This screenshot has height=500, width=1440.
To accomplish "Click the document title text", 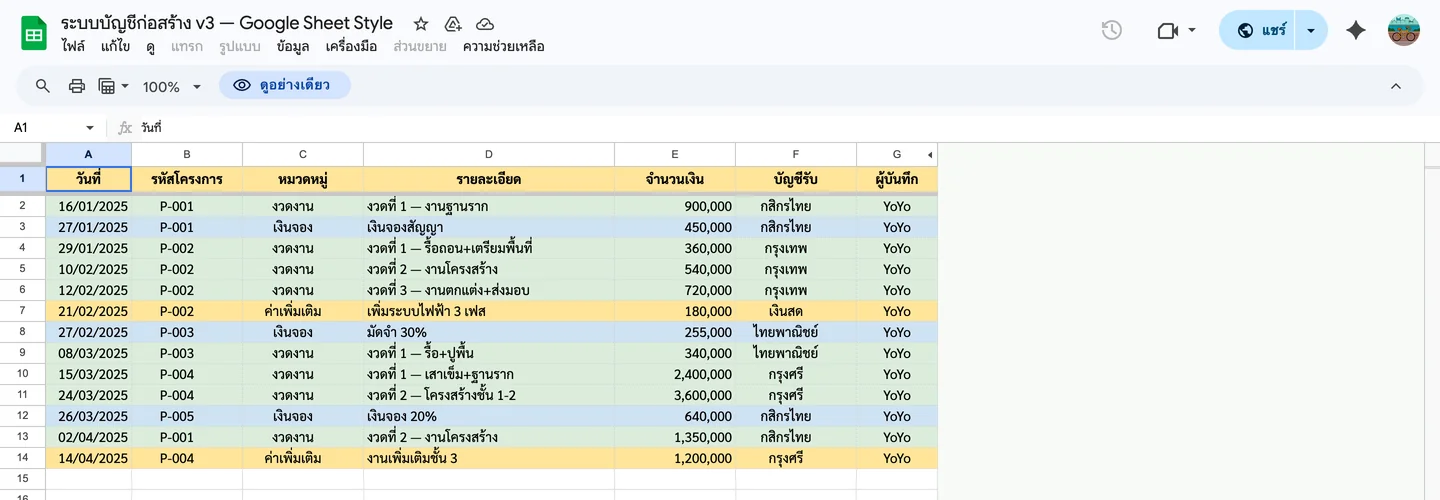I will tap(227, 23).
